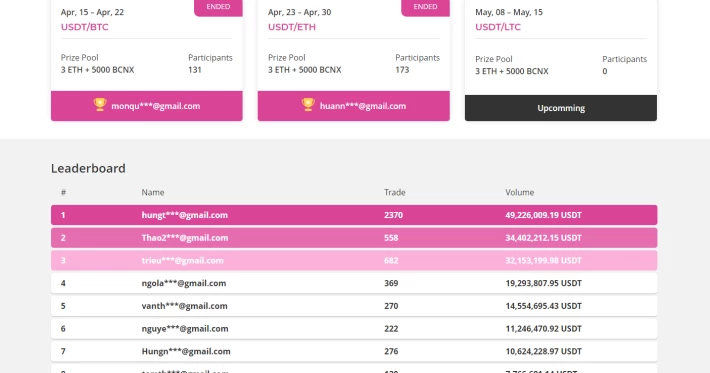This screenshot has width=710, height=373.
Task: Open the USDT/ETH pair link
Action: click(x=292, y=27)
